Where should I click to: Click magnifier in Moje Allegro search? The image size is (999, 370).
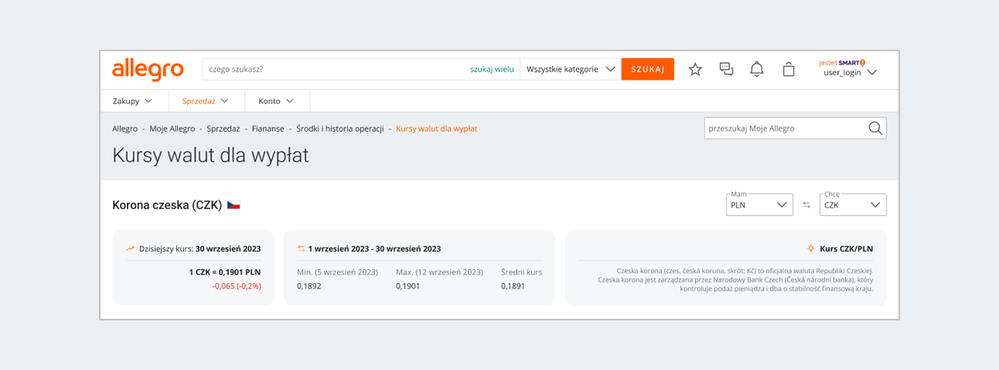pyautogui.click(x=876, y=128)
